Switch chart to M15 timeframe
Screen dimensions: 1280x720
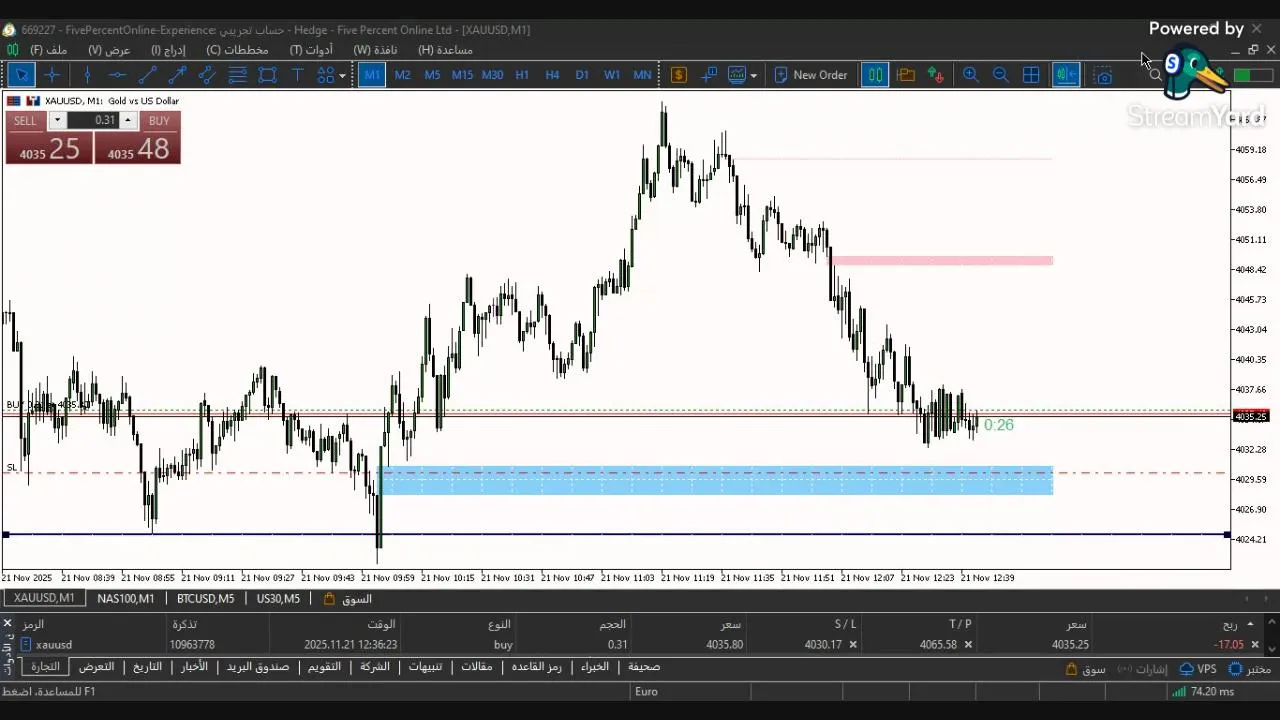point(462,75)
